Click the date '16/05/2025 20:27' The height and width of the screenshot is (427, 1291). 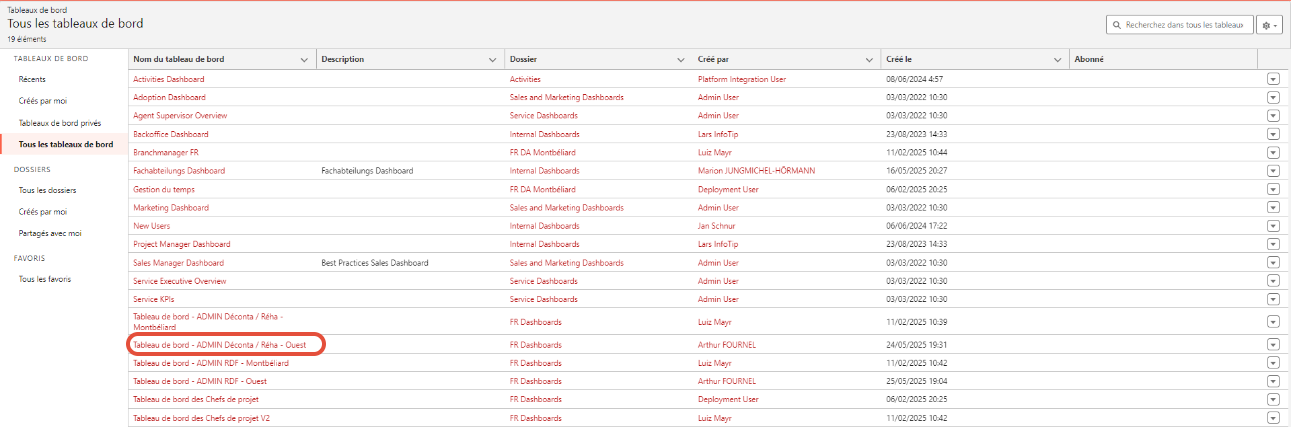[917, 171]
